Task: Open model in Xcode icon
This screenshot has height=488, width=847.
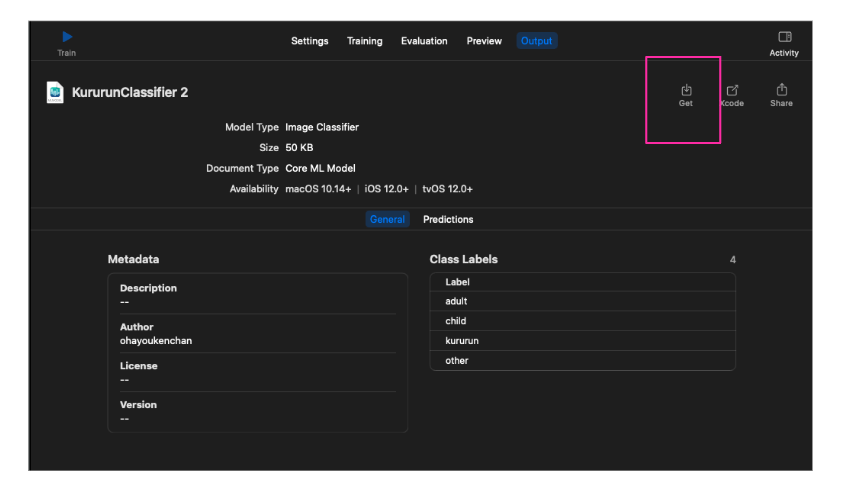Action: [732, 90]
